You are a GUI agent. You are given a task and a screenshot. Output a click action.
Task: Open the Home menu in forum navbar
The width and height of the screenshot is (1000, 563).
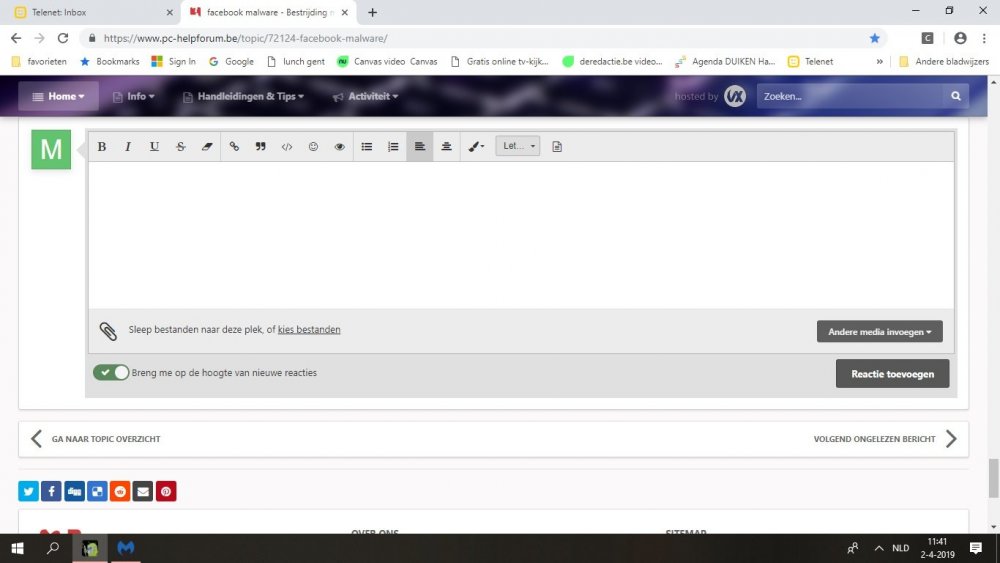58,96
